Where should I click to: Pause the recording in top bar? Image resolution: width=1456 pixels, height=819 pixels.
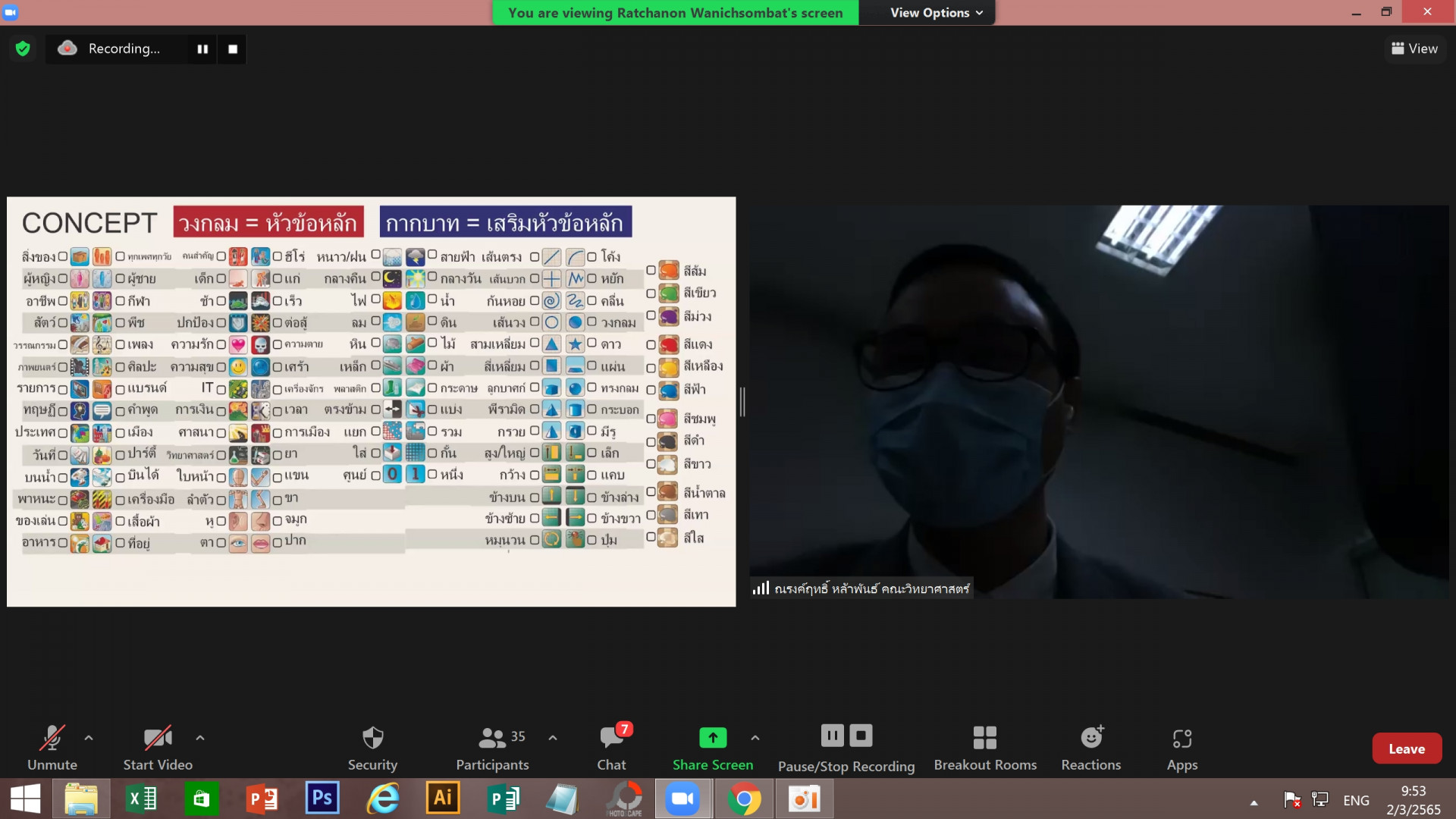coord(202,49)
